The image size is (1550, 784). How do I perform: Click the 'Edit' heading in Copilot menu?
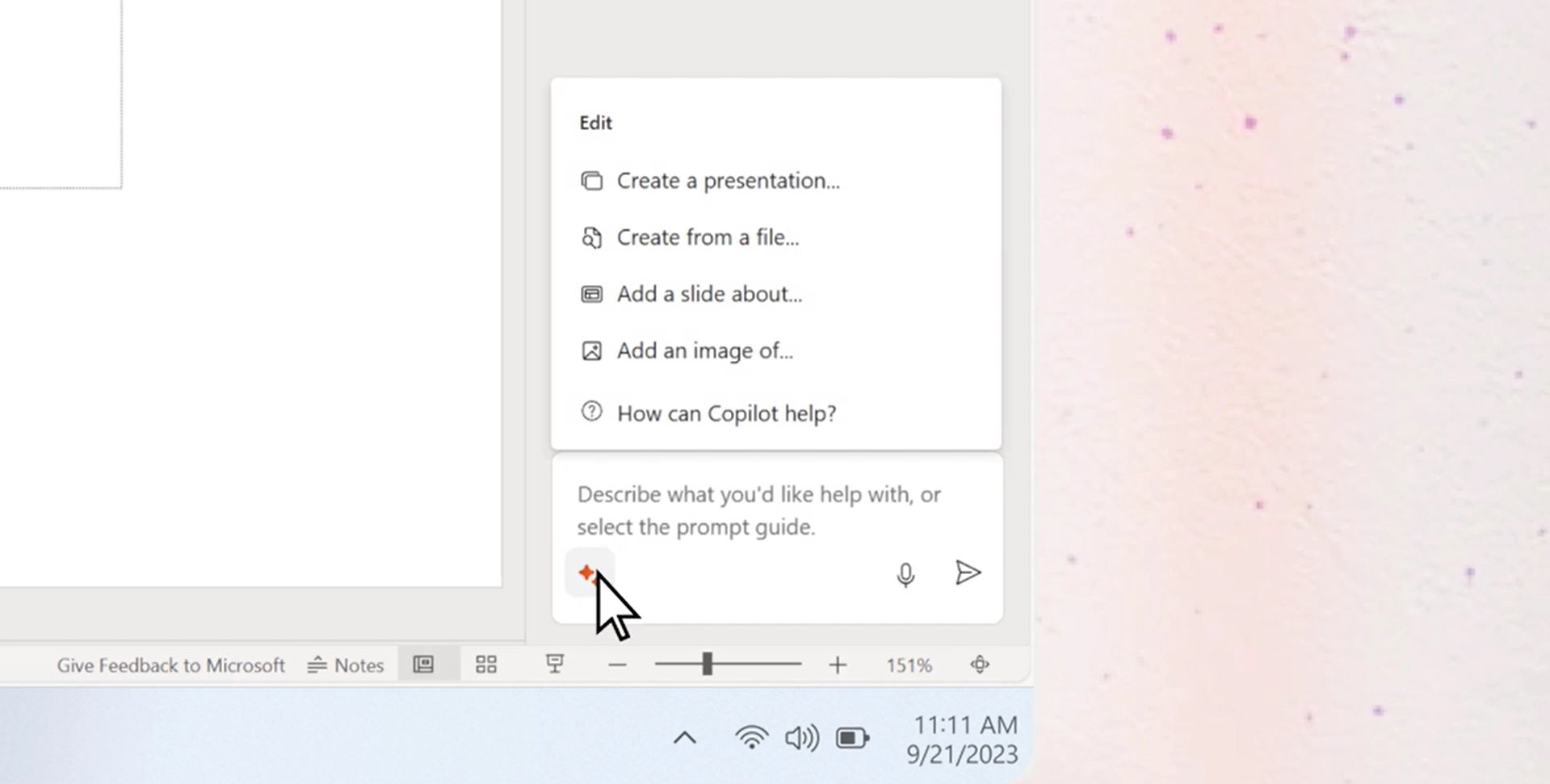(595, 123)
